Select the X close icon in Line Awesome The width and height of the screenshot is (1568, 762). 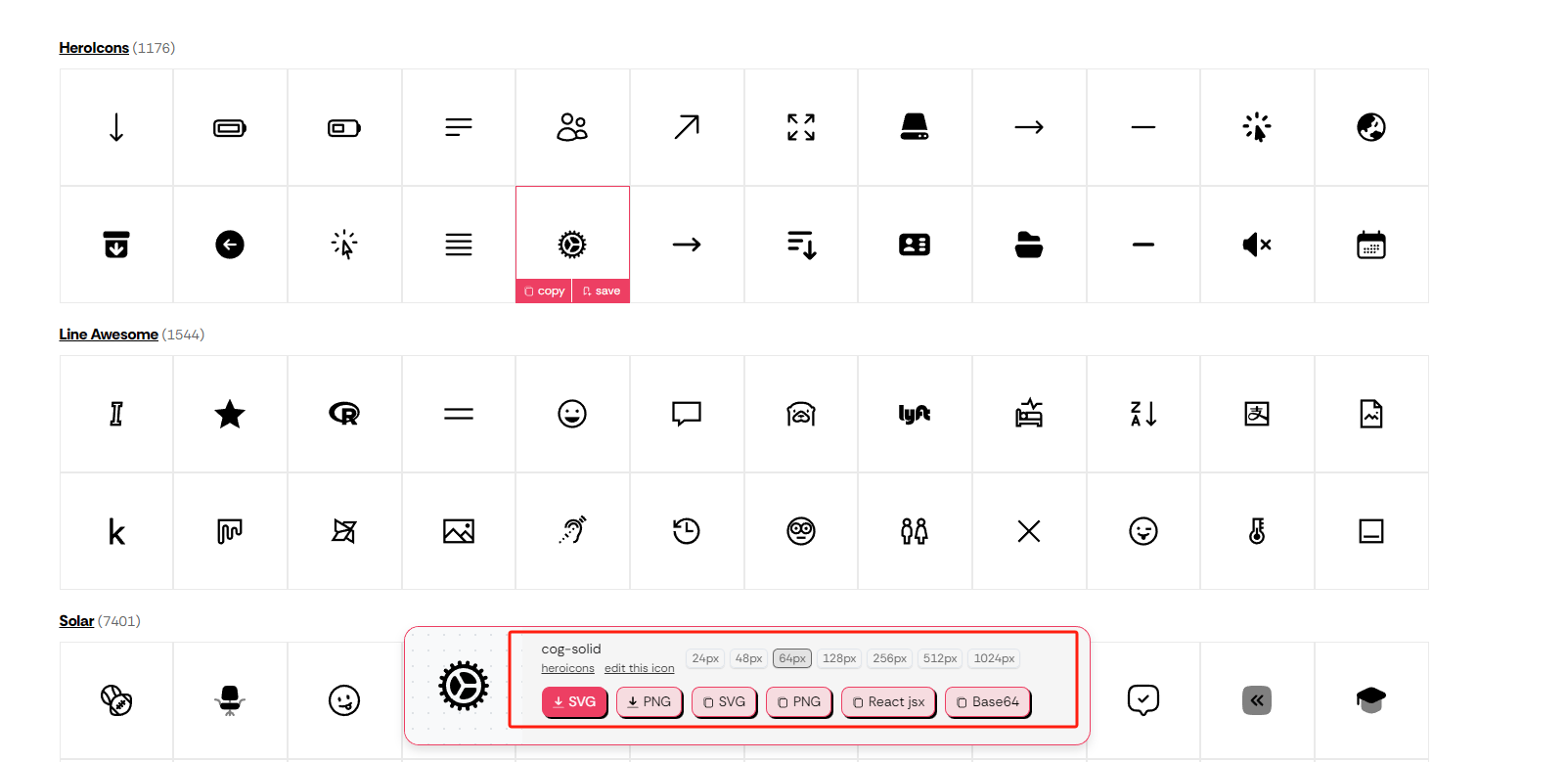[x=1029, y=531]
